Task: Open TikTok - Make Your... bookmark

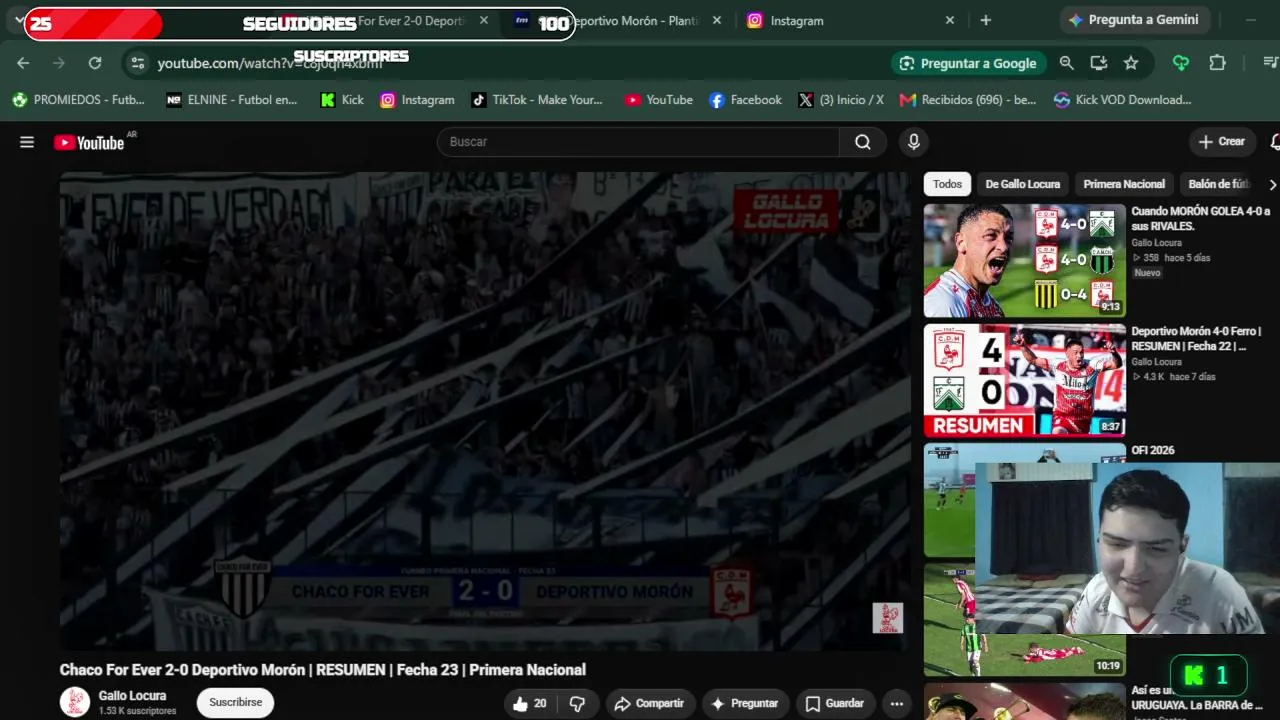Action: (x=537, y=100)
